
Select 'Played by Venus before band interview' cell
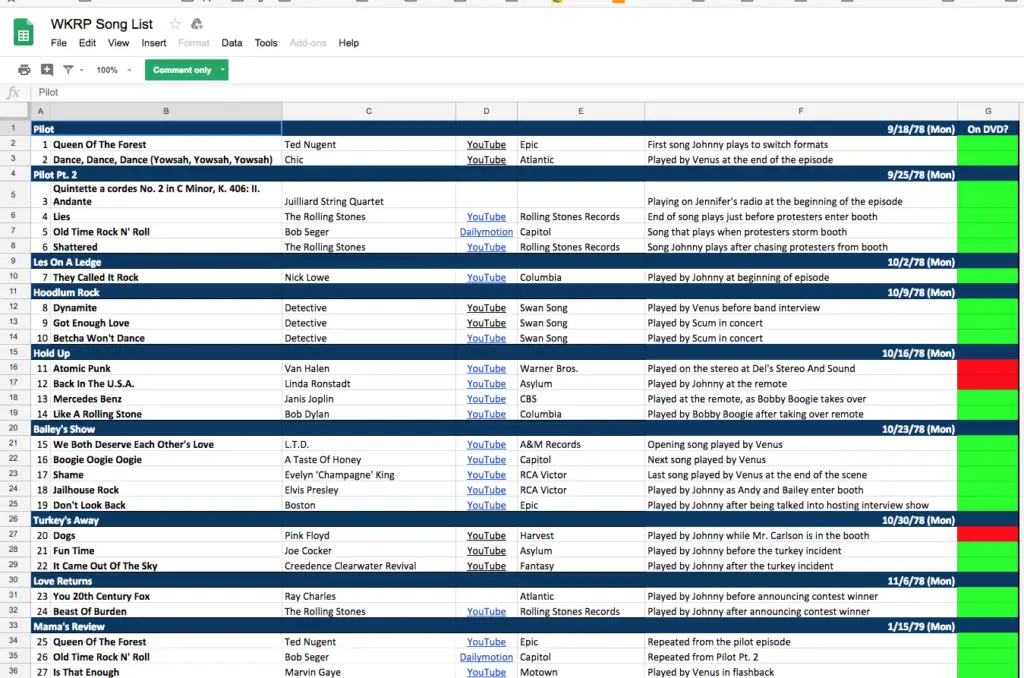pos(801,308)
